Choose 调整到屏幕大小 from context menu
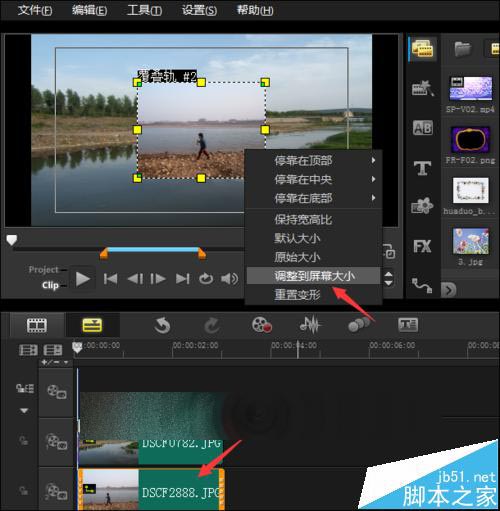 click(314, 276)
